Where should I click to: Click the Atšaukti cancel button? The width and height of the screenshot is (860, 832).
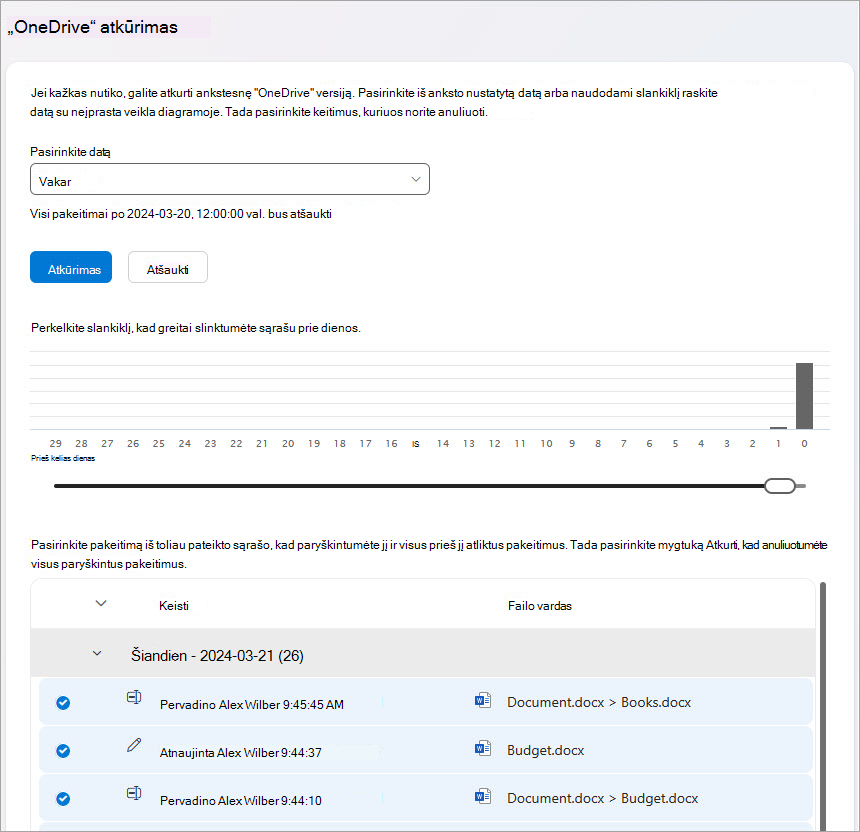pos(168,267)
